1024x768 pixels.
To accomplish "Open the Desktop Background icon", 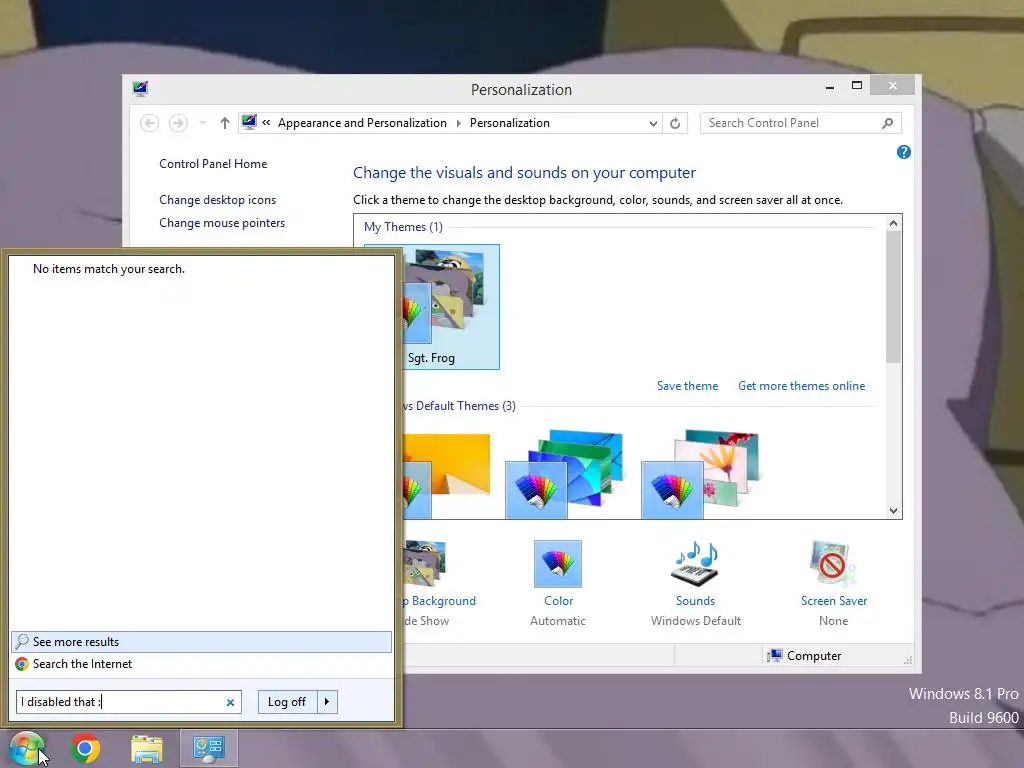I will coord(425,564).
